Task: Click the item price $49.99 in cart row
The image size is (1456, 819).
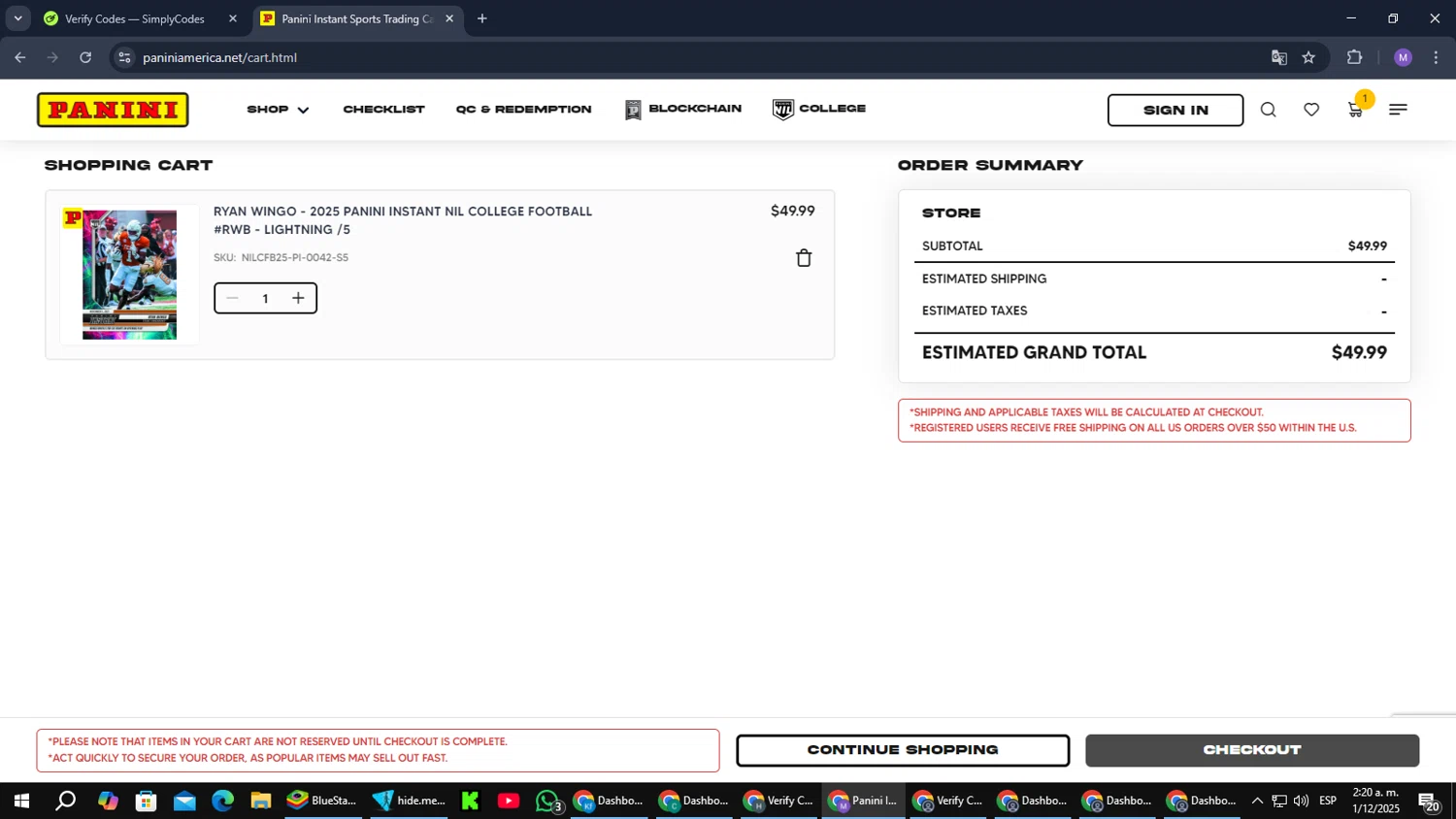Action: (x=792, y=211)
